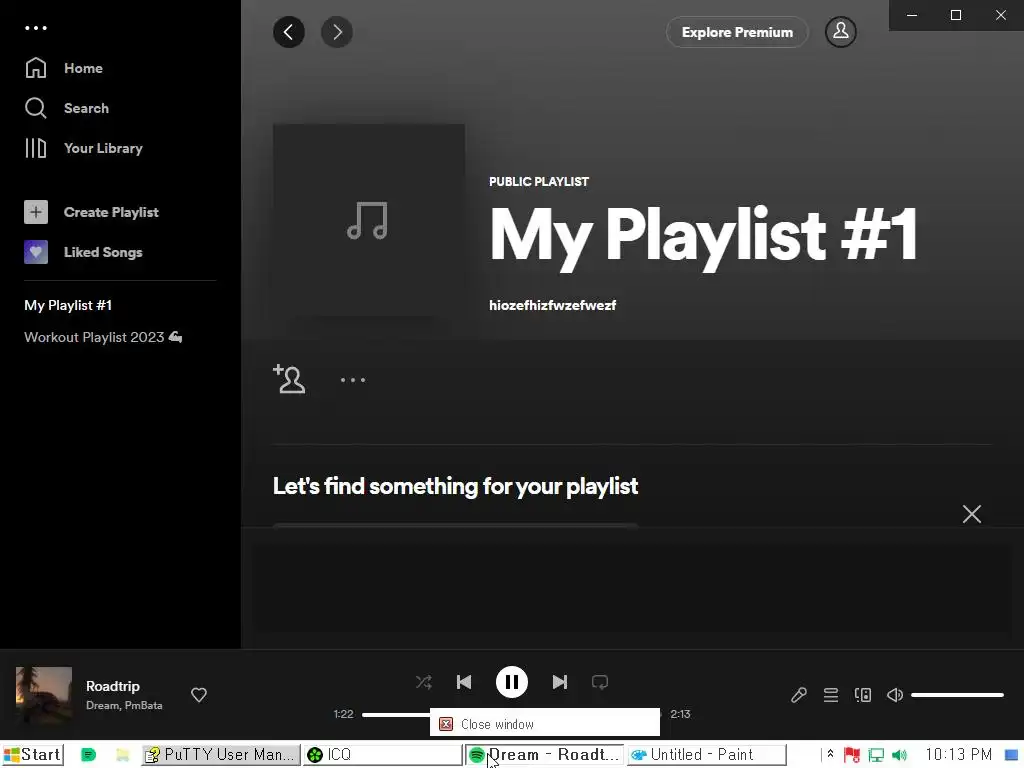Switch to PuTTY User Manual taskbar window
This screenshot has width=1024, height=768.
pos(221,755)
